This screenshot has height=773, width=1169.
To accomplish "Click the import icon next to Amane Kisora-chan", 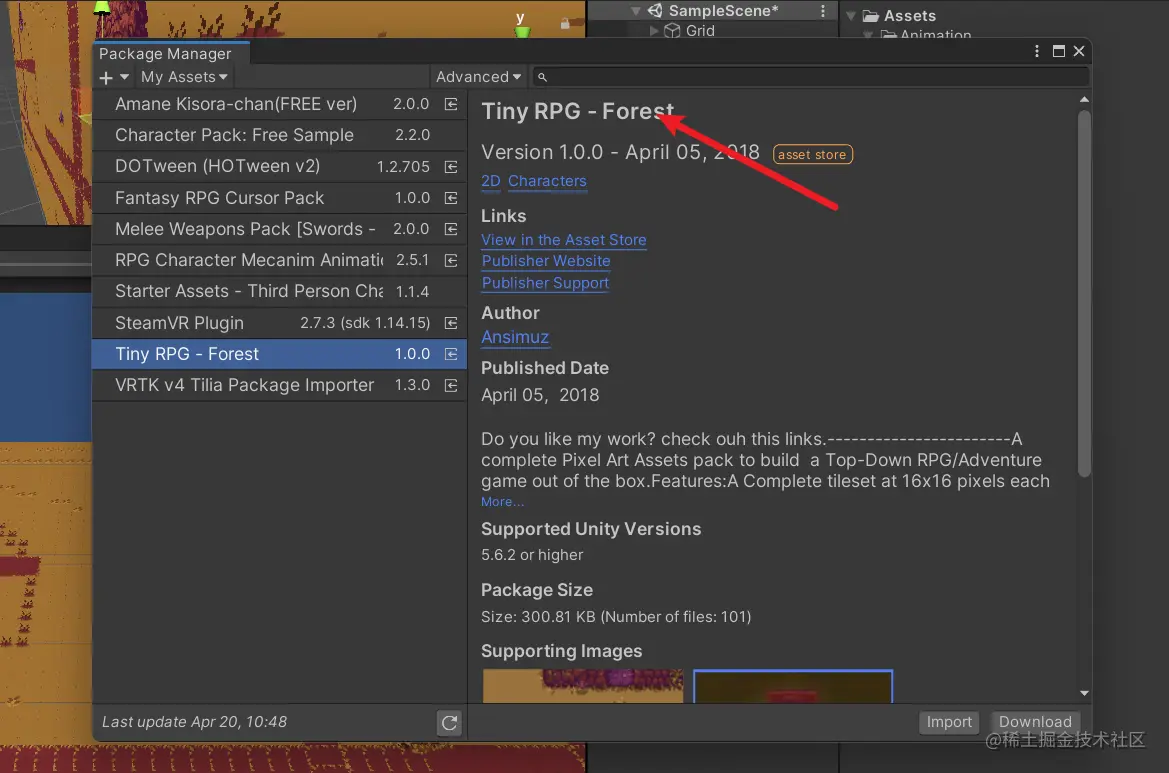I will [451, 104].
